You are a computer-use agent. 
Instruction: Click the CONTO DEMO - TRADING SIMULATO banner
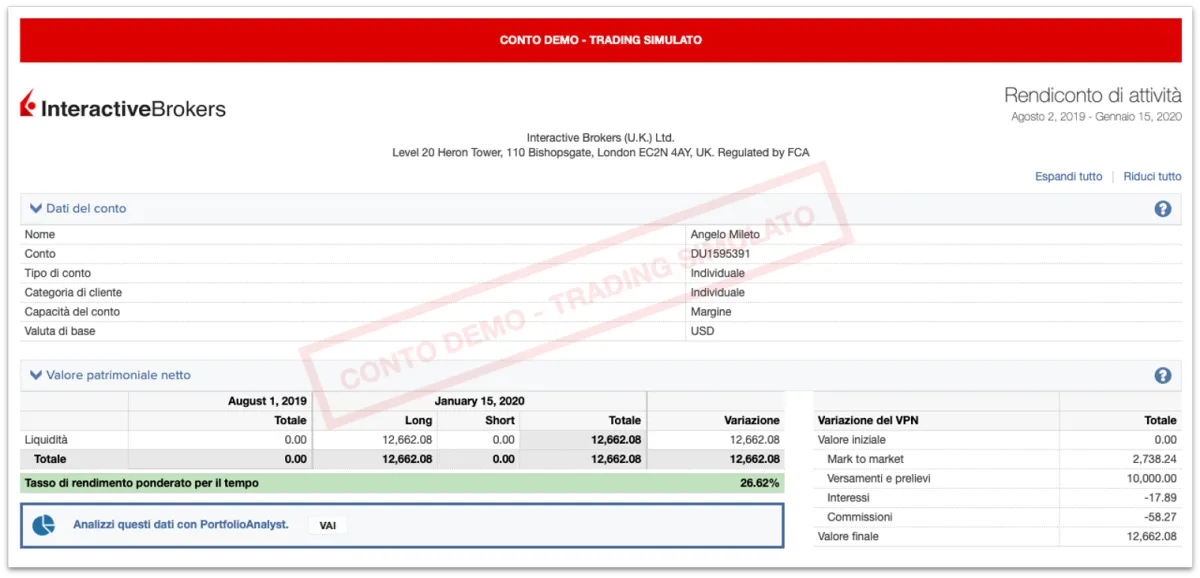pos(601,40)
